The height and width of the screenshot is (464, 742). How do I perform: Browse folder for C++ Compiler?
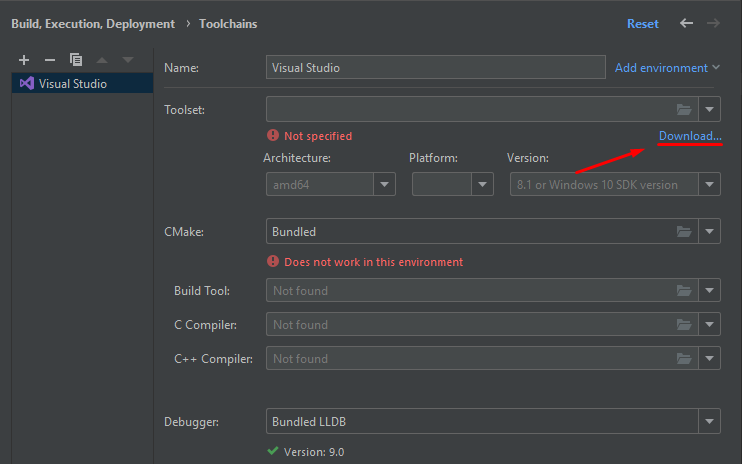(684, 359)
